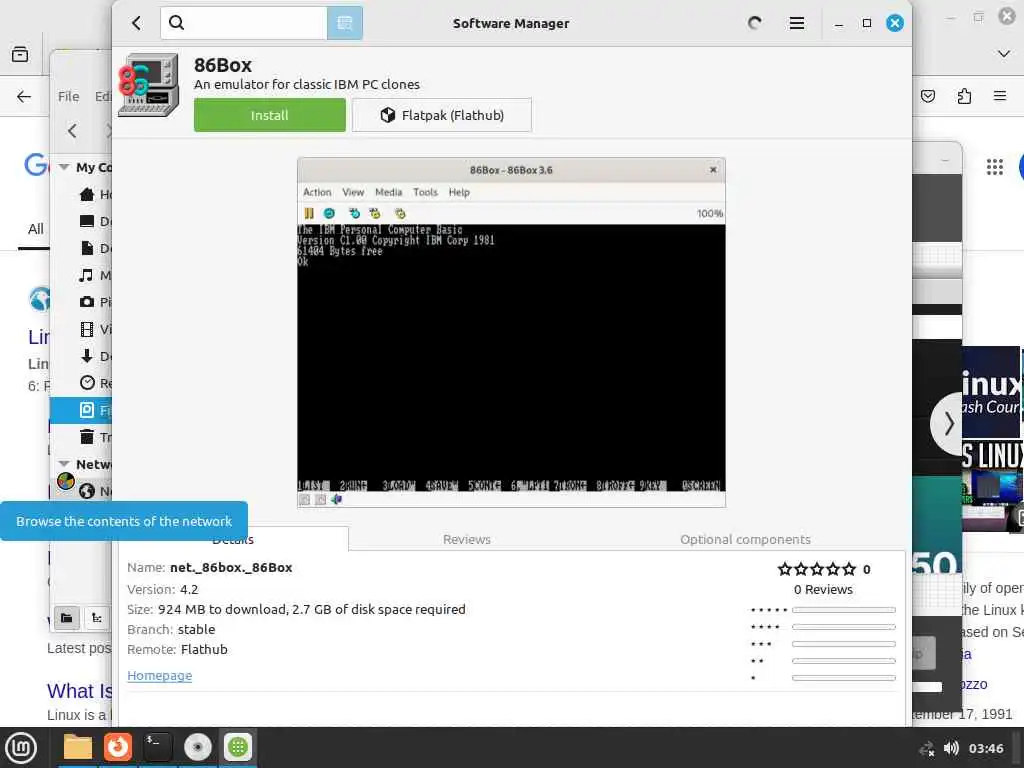1024x768 pixels.
Task: Go back in the file manager window
Action: click(72, 131)
